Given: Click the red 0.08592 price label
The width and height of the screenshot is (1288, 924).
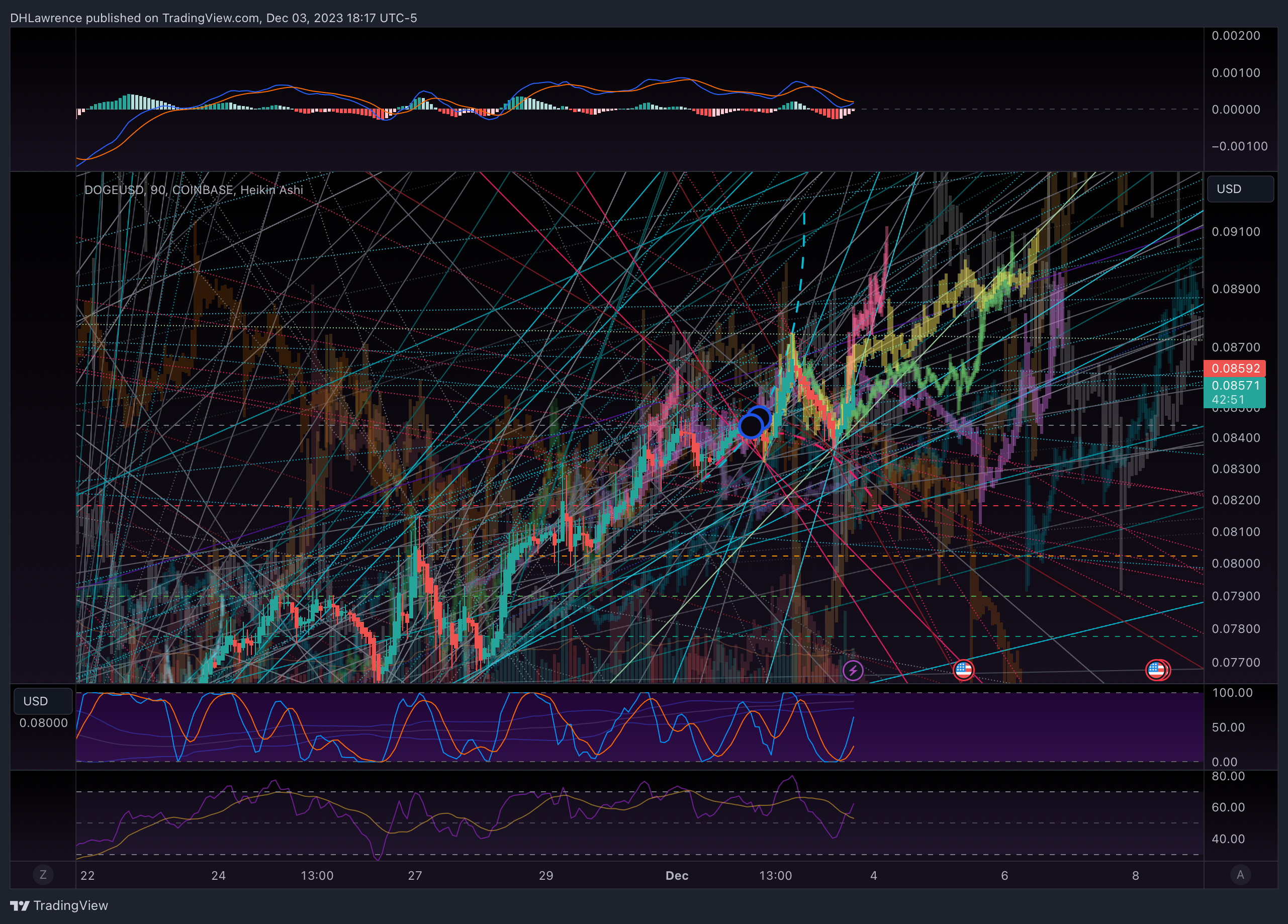Looking at the screenshot, I should click(x=1235, y=368).
